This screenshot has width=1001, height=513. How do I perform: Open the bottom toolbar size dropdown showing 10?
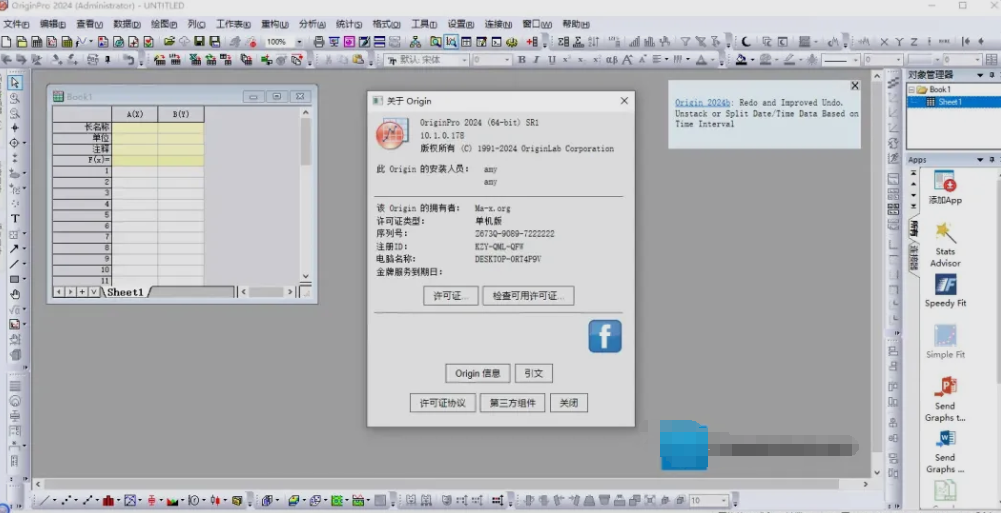coord(723,501)
